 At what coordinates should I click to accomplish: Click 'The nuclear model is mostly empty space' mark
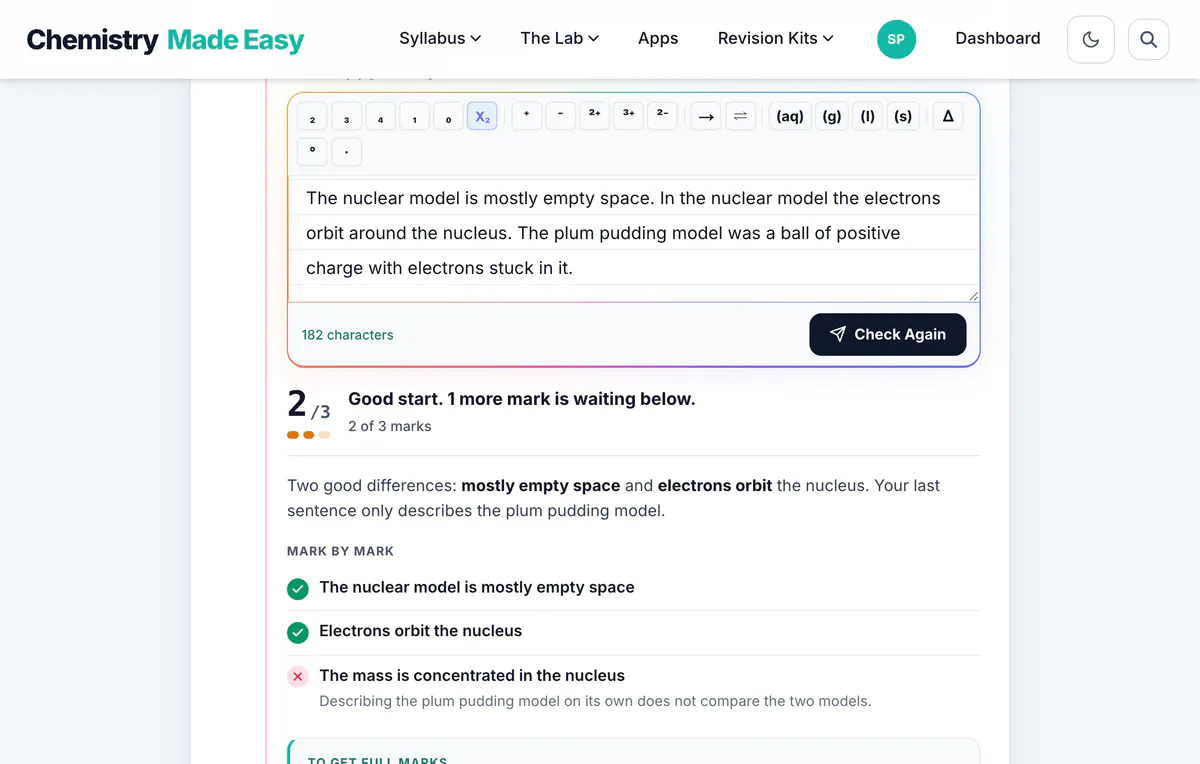477,587
